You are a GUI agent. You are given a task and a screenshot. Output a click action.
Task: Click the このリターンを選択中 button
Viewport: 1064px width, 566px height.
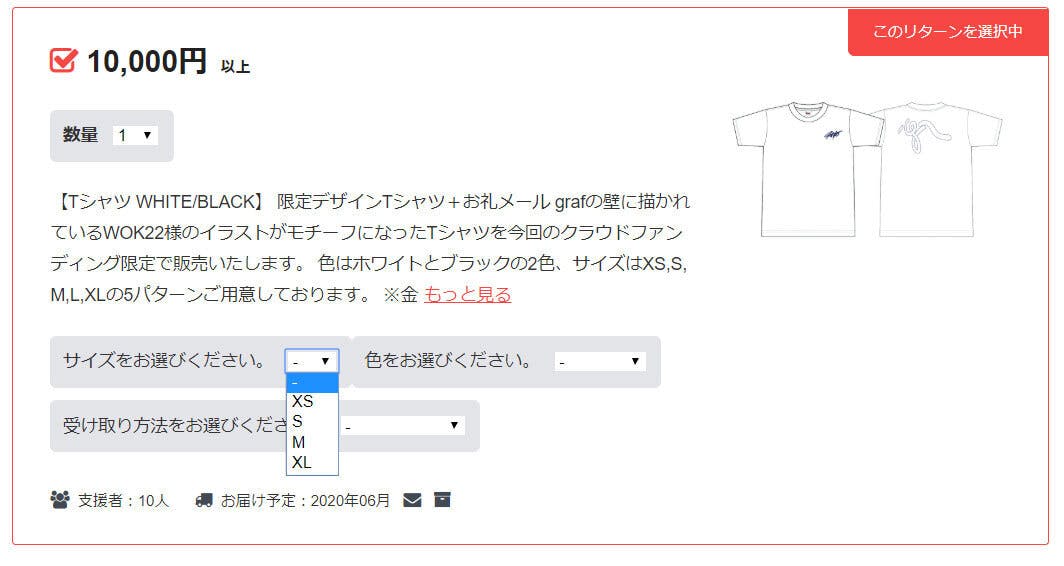[947, 32]
